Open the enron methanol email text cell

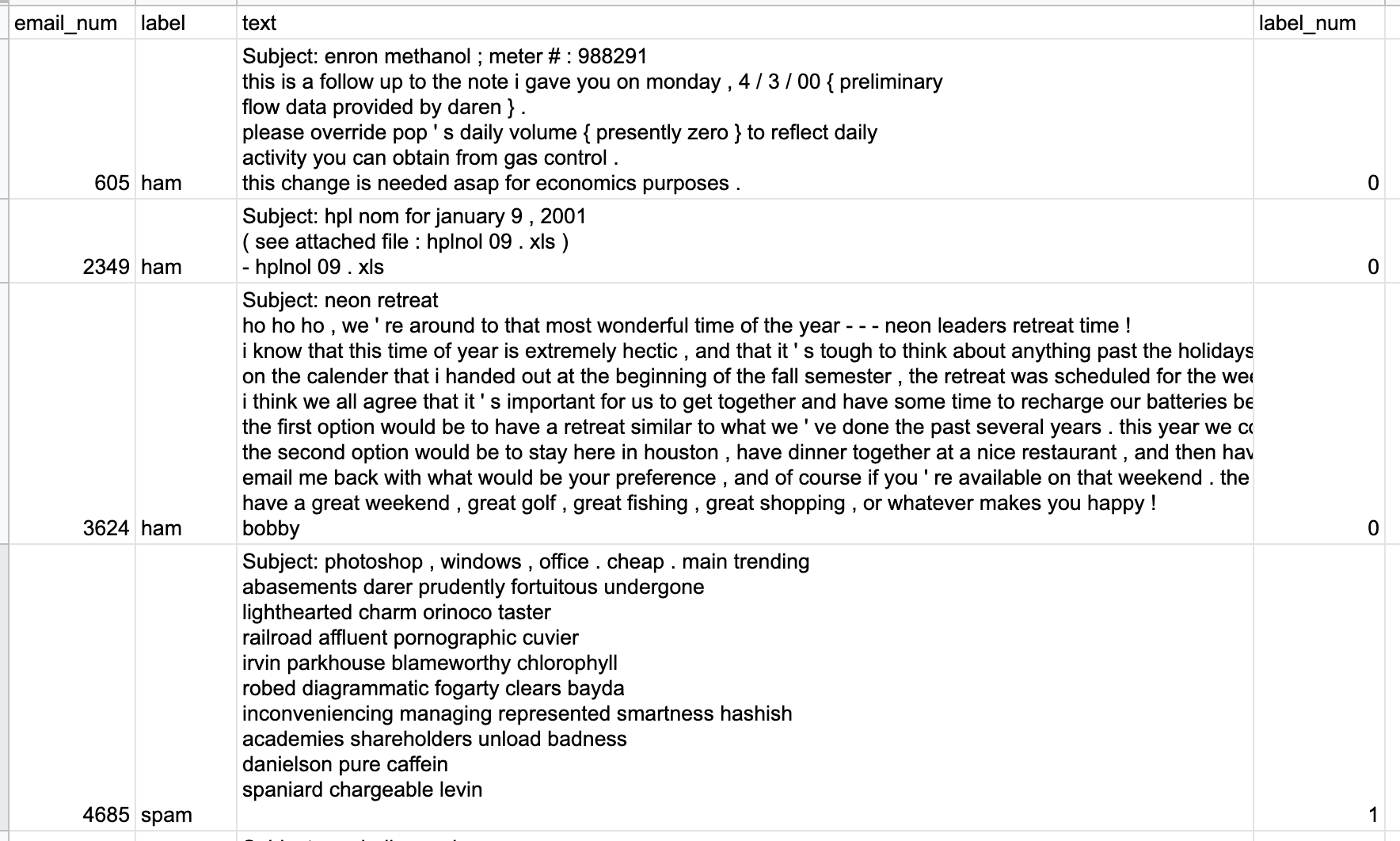point(745,119)
